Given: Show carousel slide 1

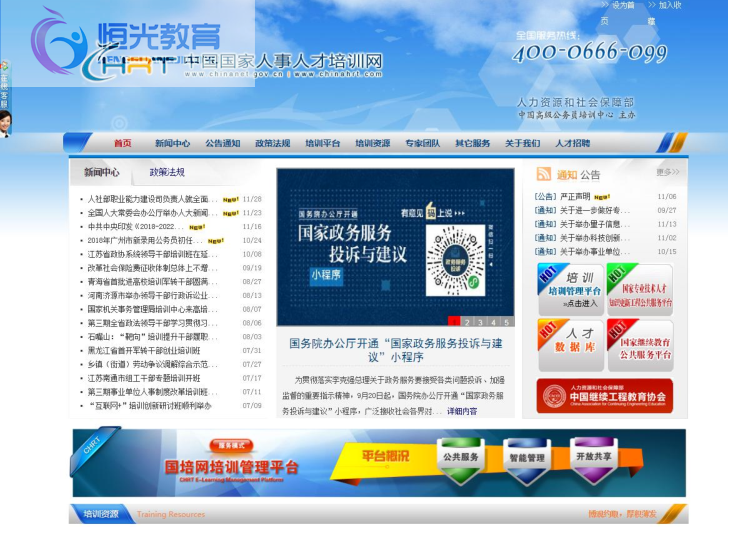Looking at the screenshot, I should pyautogui.click(x=454, y=321).
